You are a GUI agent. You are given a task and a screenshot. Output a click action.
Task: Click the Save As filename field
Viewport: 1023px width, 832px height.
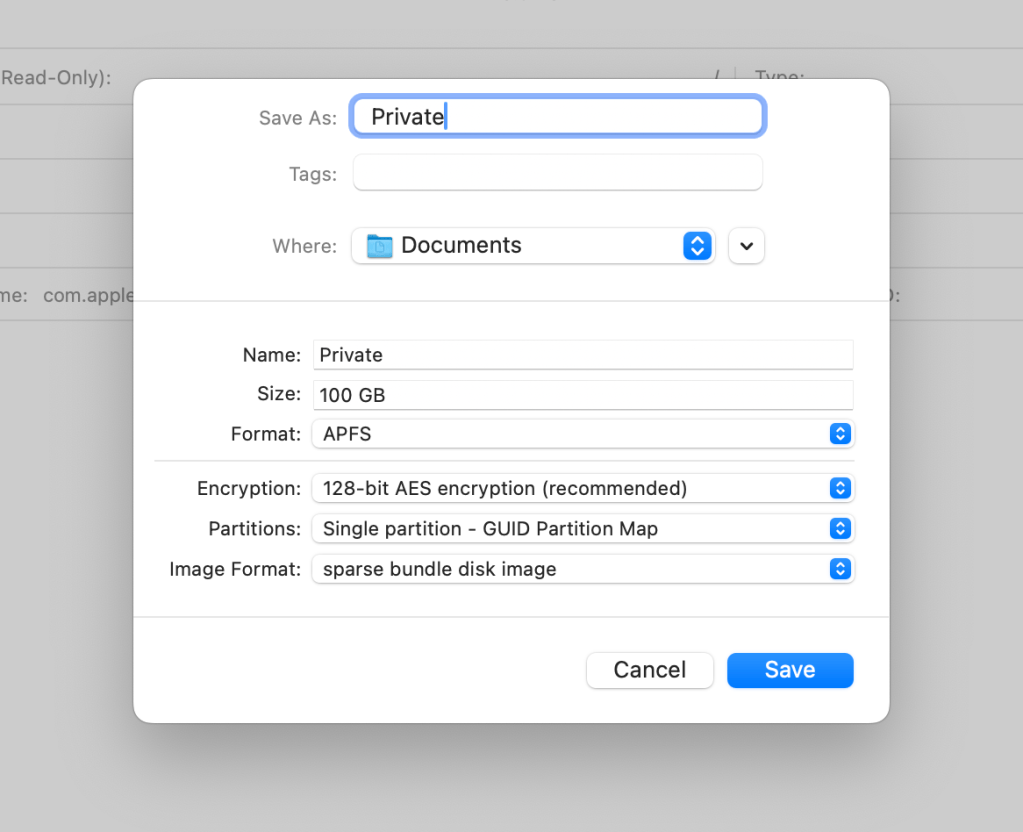[x=557, y=117]
